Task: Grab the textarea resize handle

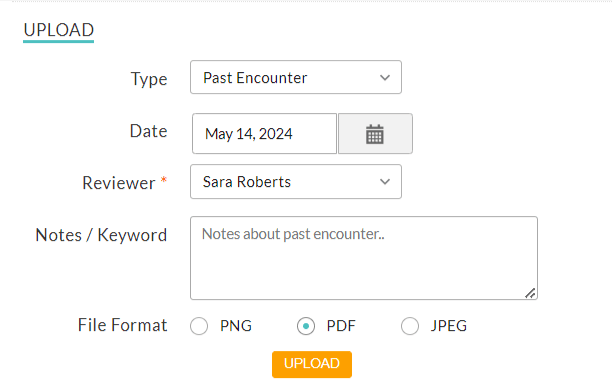Action: 530,293
